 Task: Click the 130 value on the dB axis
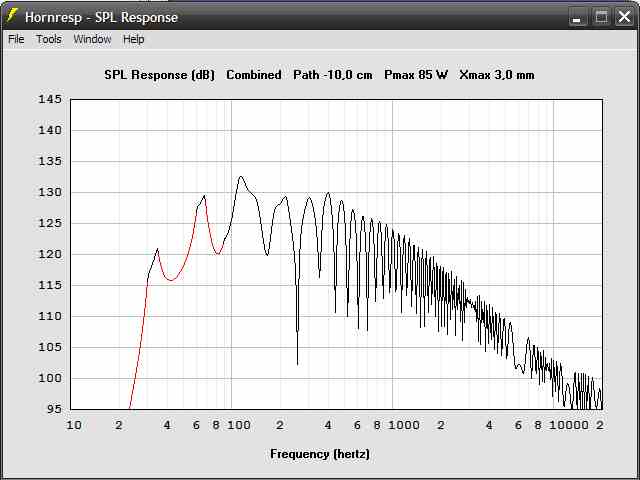coord(50,192)
